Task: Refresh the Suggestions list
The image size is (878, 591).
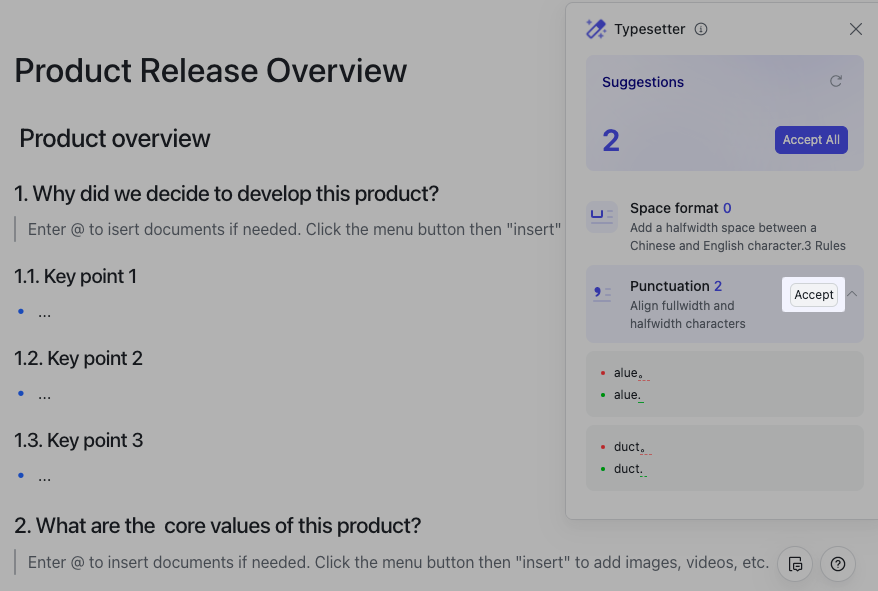Action: click(836, 81)
